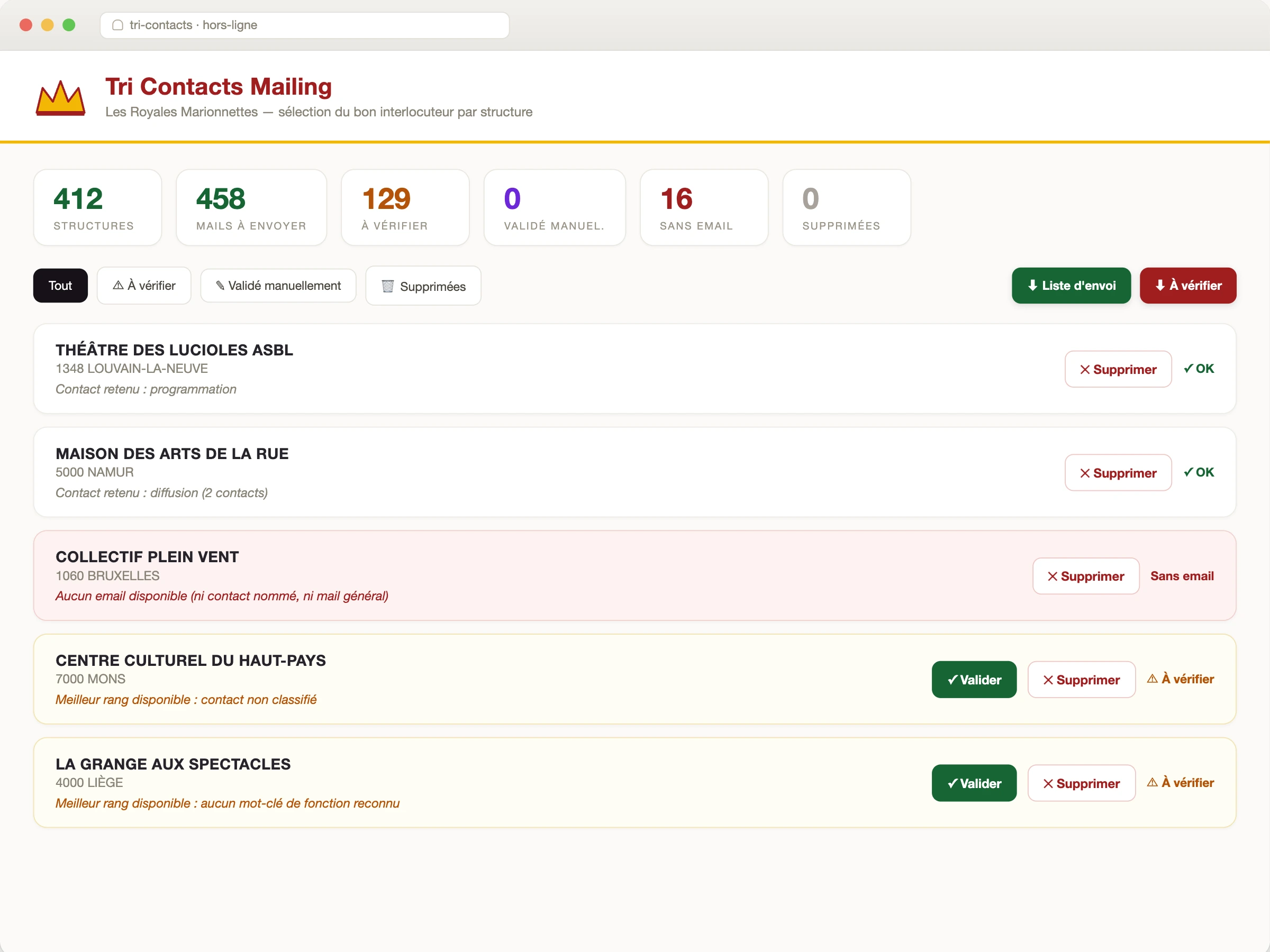Valider Centre Culturel du Haut-Pays
The height and width of the screenshot is (952, 1270).
point(974,680)
